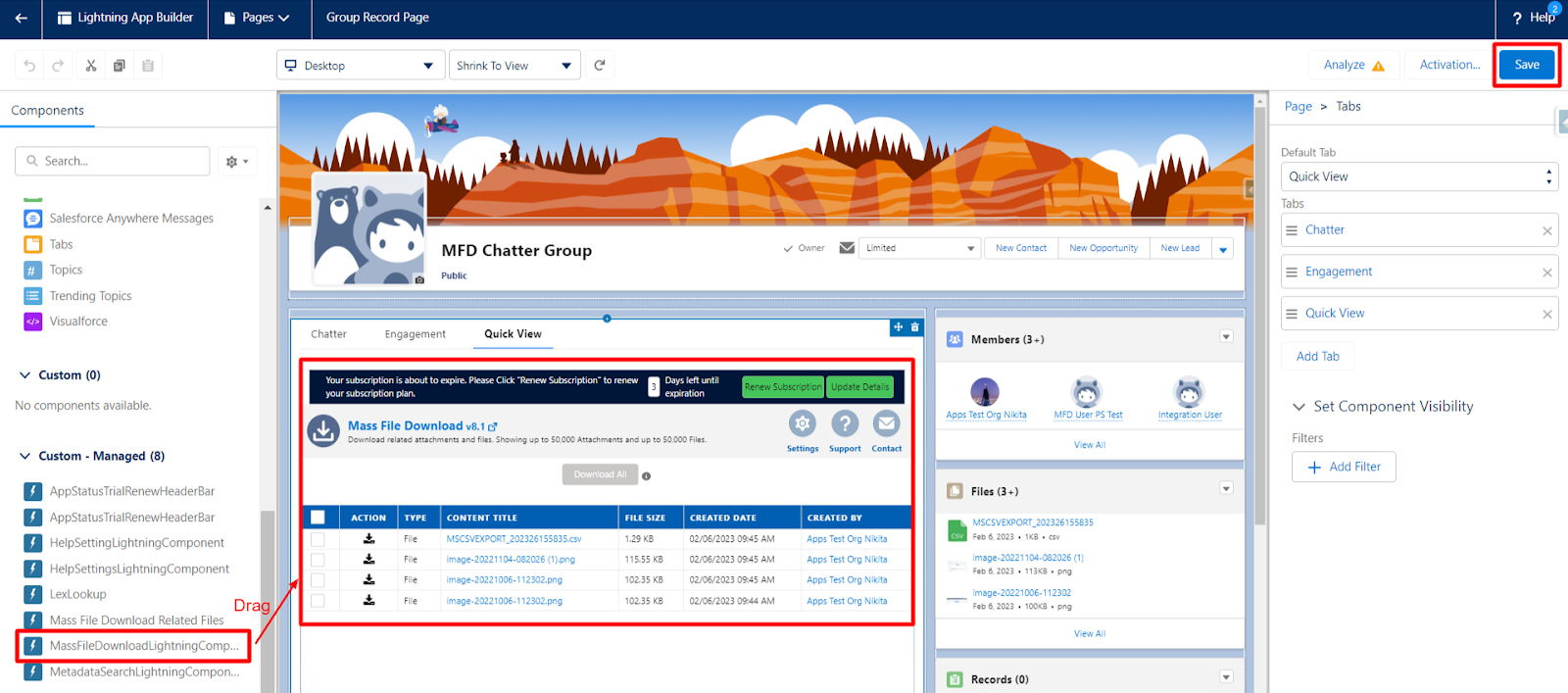Collapse the Custom - Managed (8) section
This screenshot has height=693, width=1568.
[x=25, y=456]
